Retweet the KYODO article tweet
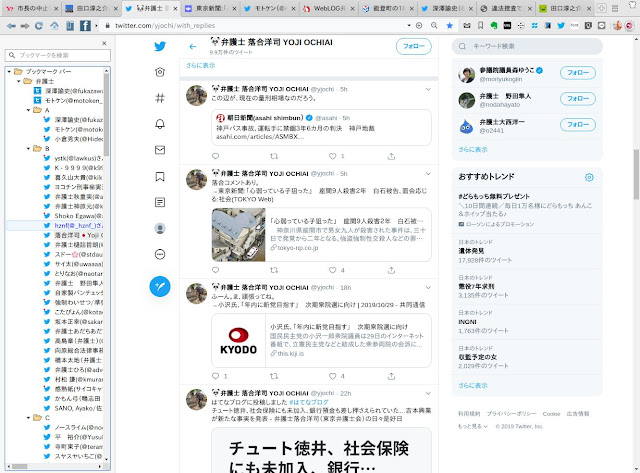 click(274, 376)
